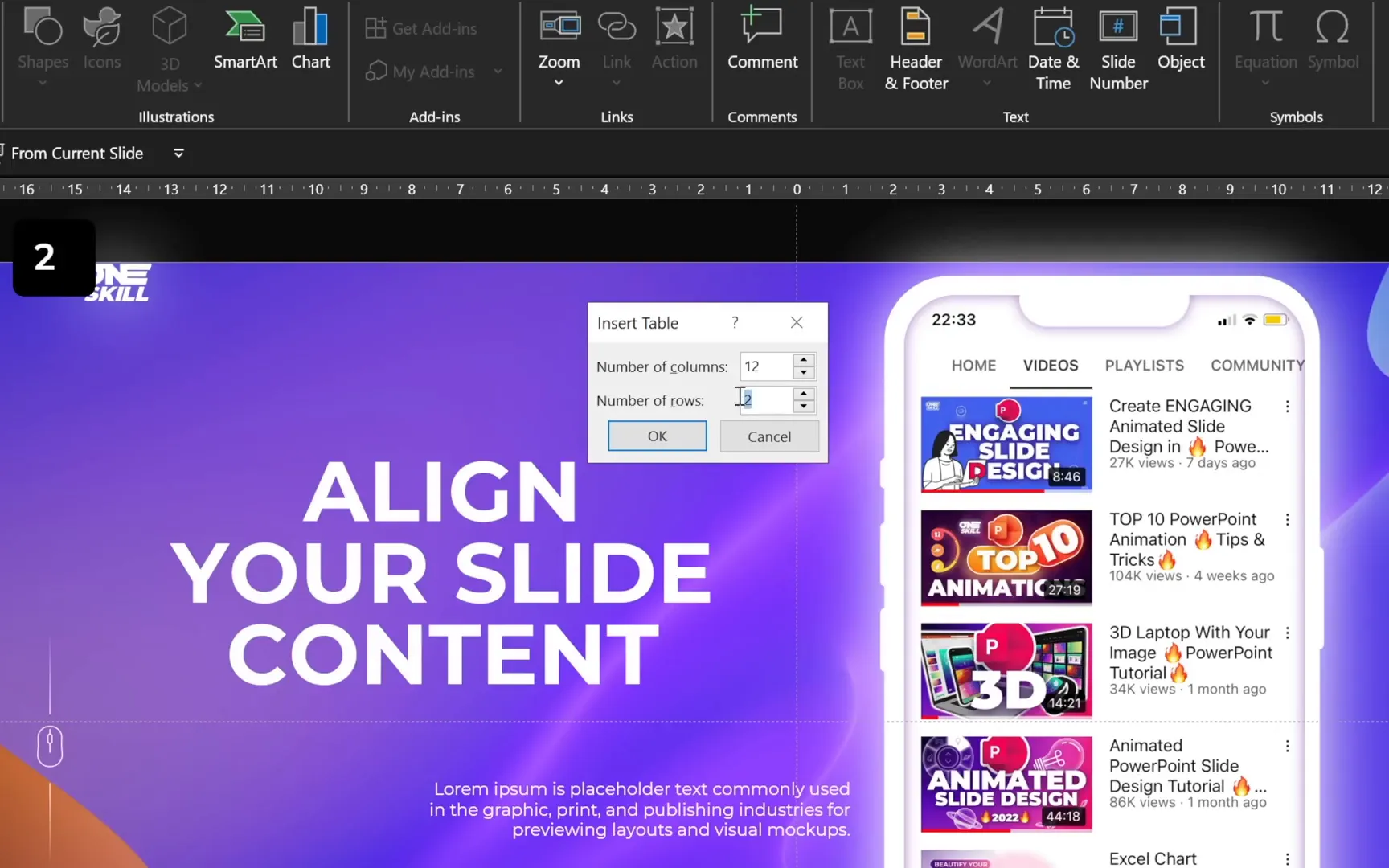The image size is (1389, 868).
Task: Increase number of columns with up arrow
Action: coord(804,360)
